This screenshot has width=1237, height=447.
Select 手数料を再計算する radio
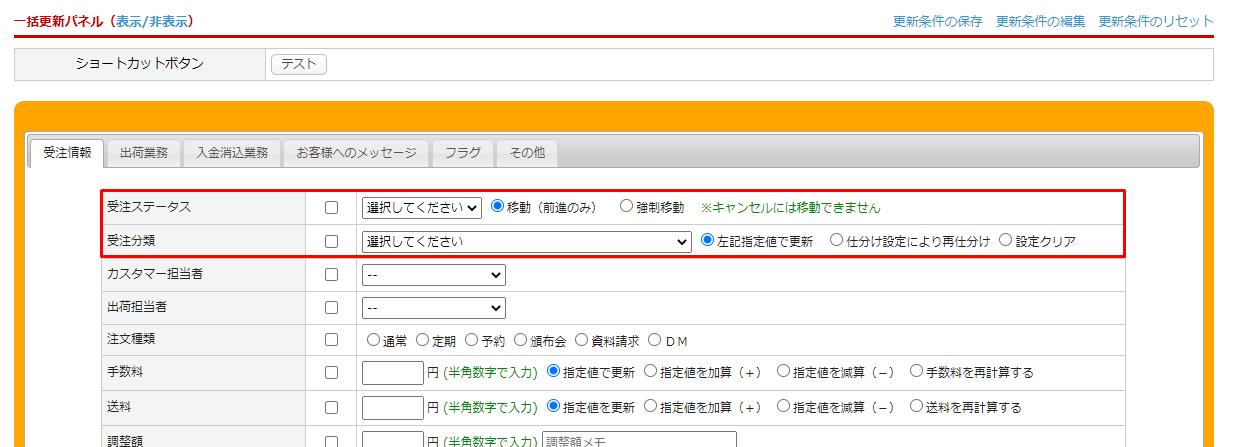[x=916, y=371]
